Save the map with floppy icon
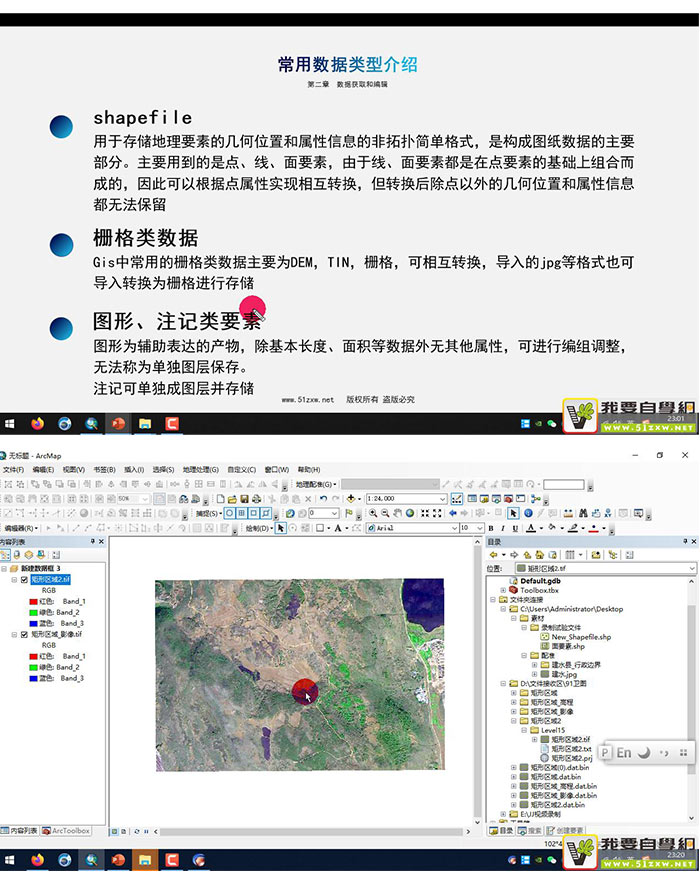Image resolution: width=700 pixels, height=877 pixels. pos(244,499)
